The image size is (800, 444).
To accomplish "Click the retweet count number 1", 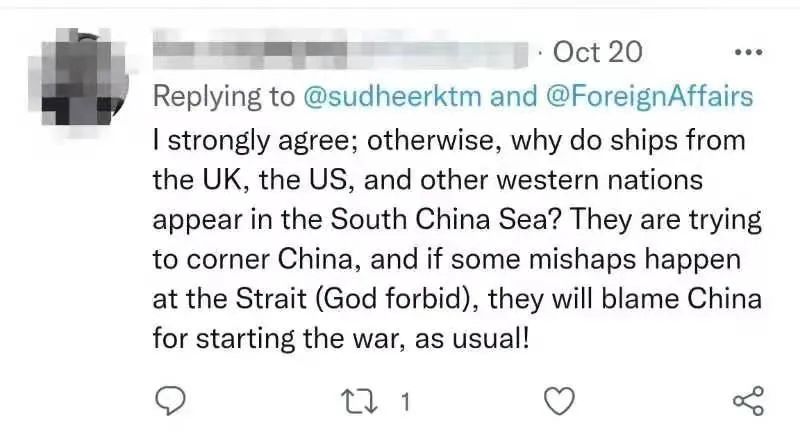I will click(405, 402).
